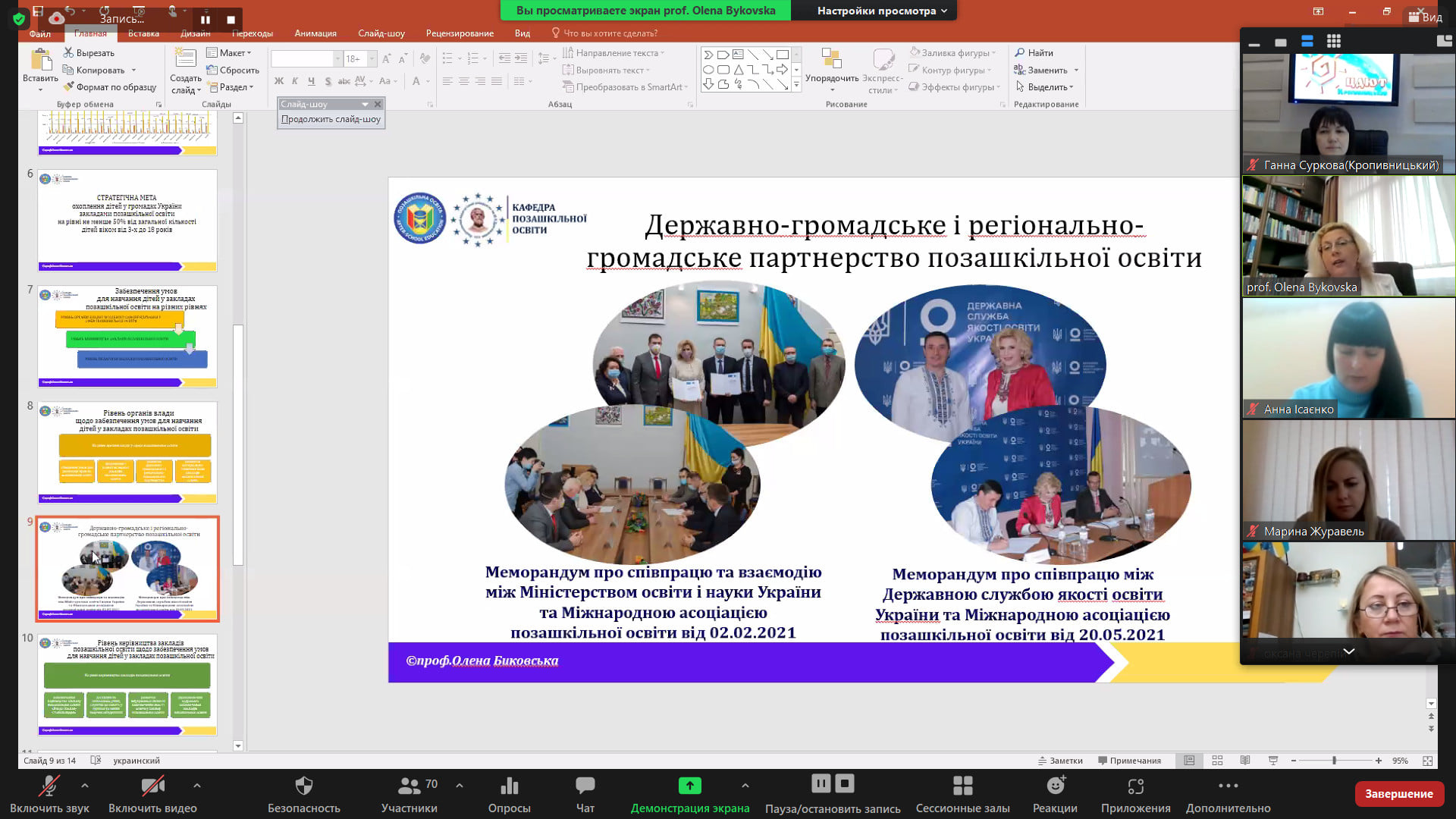Screen dimensions: 1456x819
Task: Expand audio options arrow next to microphone
Action: coord(84,786)
